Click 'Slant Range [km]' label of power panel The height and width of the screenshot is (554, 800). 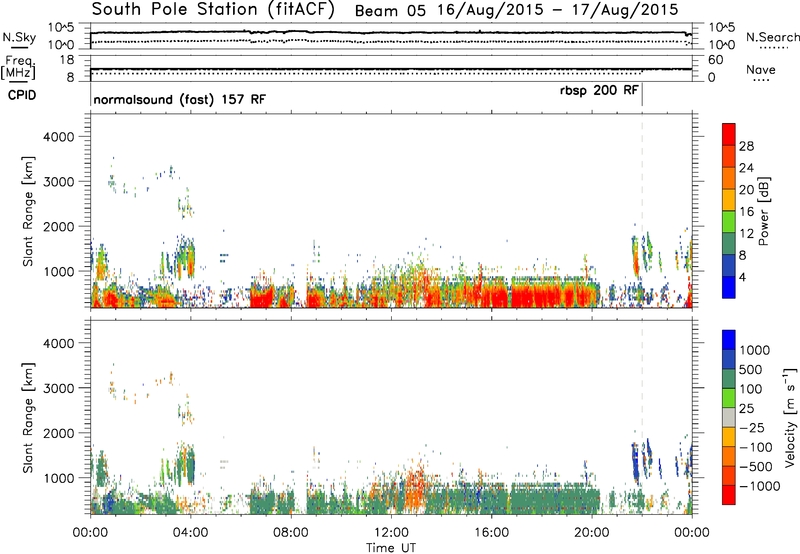pos(28,212)
